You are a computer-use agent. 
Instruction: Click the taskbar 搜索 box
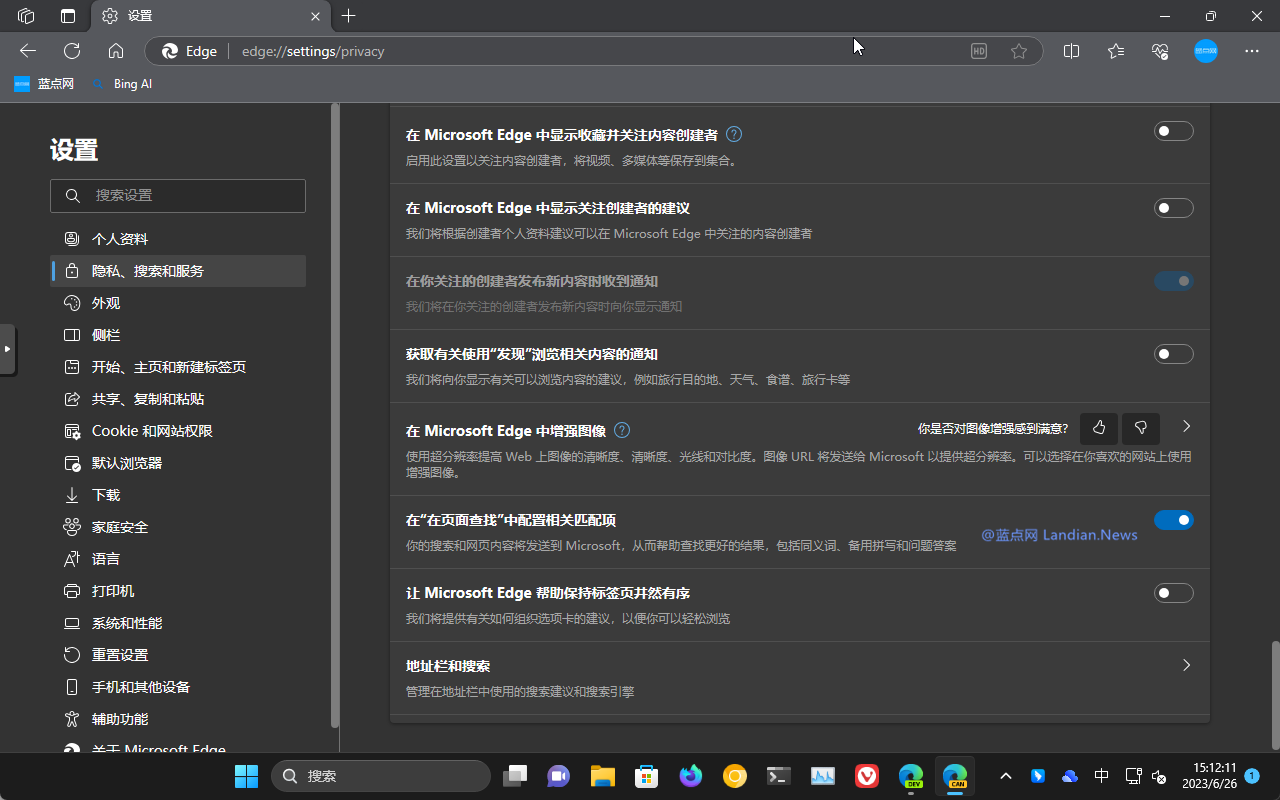tap(381, 776)
